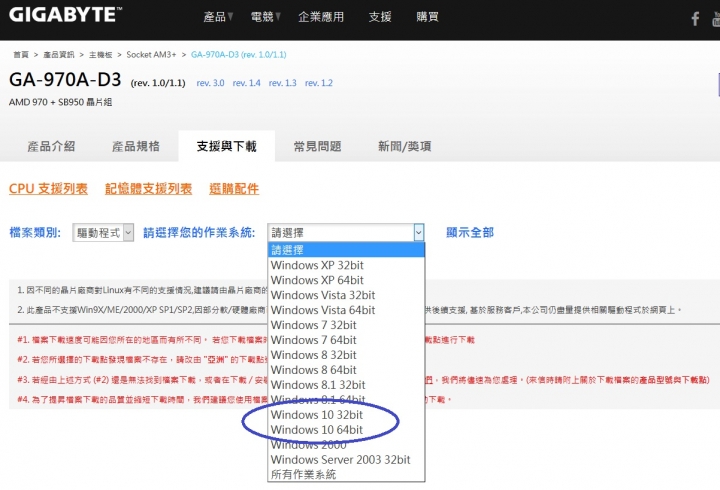Open the Facebook icon link
The image size is (720, 490).
pos(695,18)
